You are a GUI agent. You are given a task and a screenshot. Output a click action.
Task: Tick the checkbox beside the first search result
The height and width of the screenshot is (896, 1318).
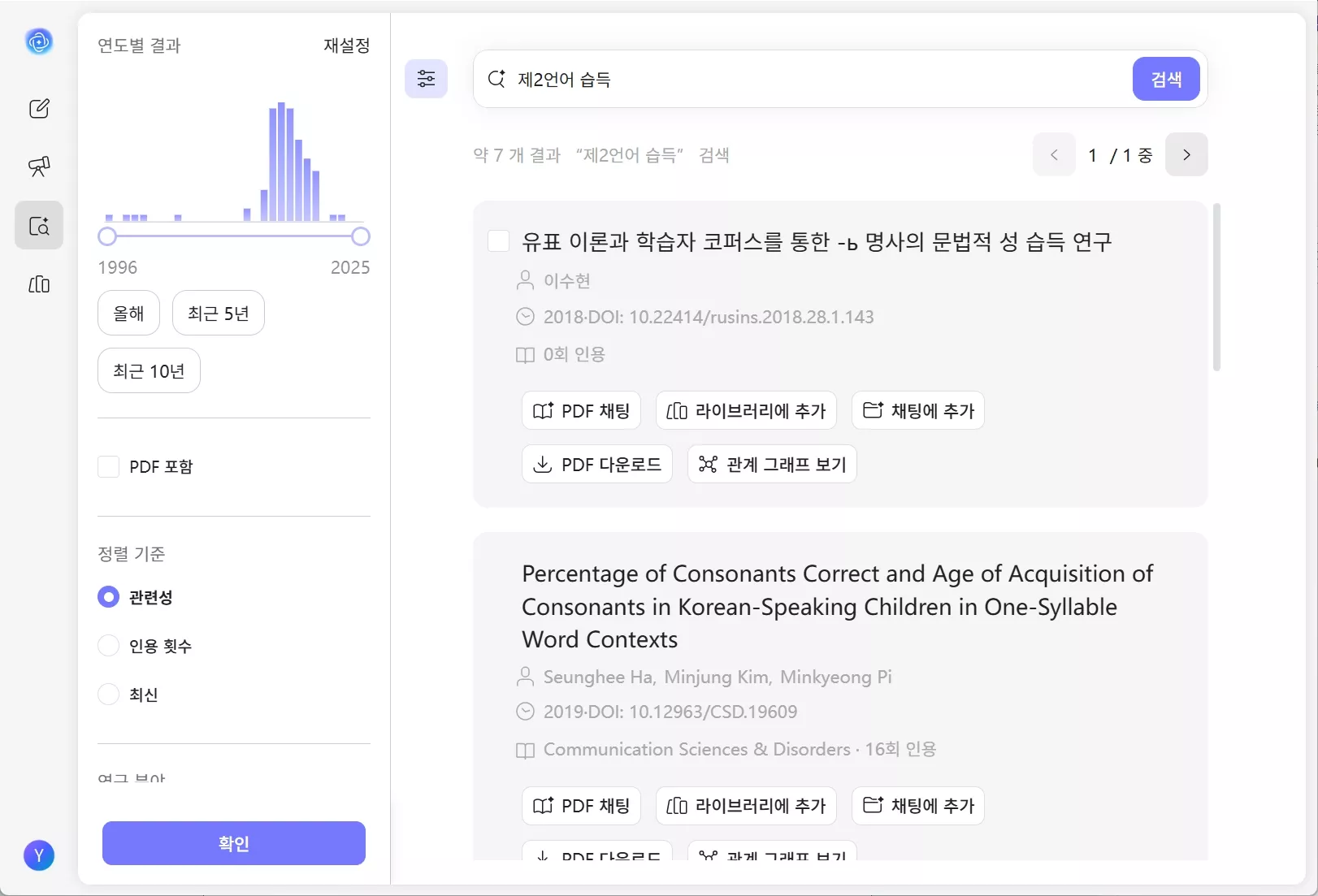click(498, 240)
